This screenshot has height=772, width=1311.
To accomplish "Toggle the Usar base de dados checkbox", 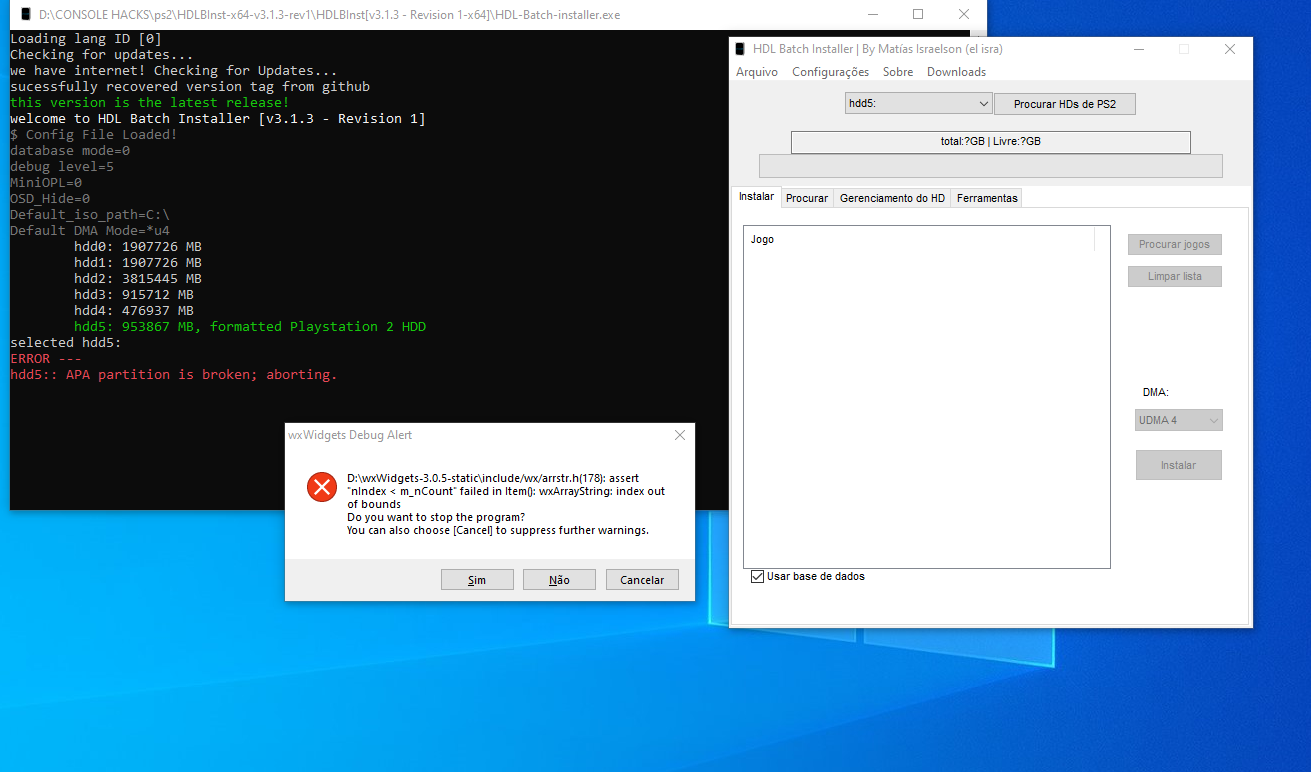I will (x=757, y=577).
